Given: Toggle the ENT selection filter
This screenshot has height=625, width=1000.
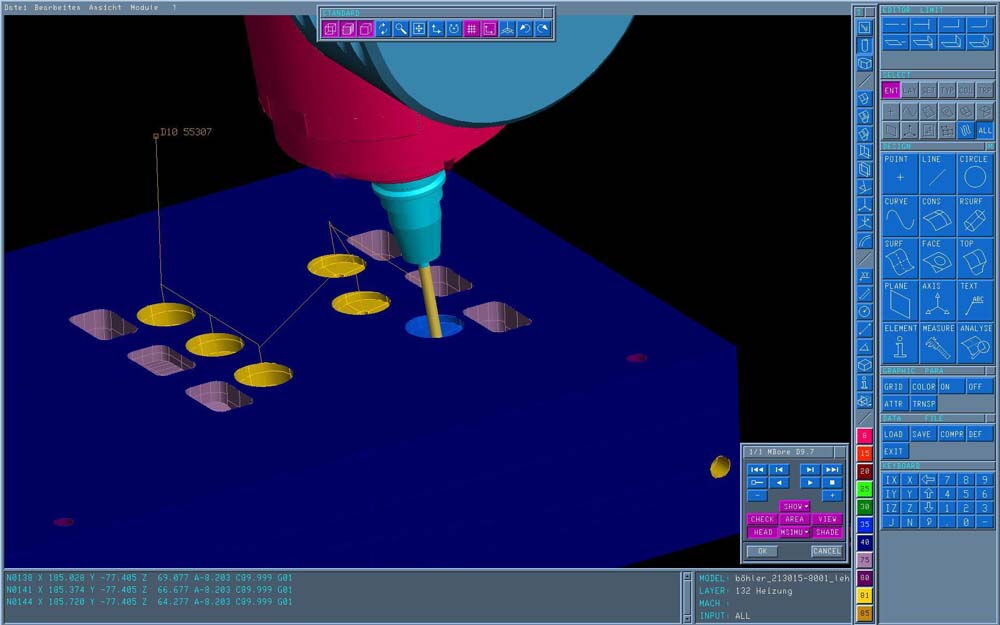Looking at the screenshot, I should tap(891, 90).
